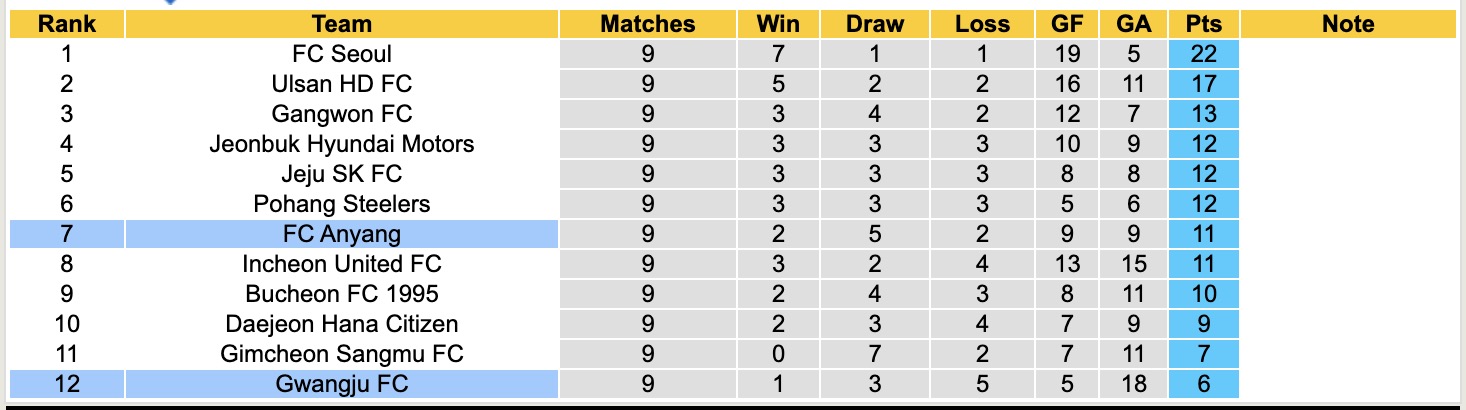Select the Note column header
1466x410 pixels.
[x=1347, y=24]
